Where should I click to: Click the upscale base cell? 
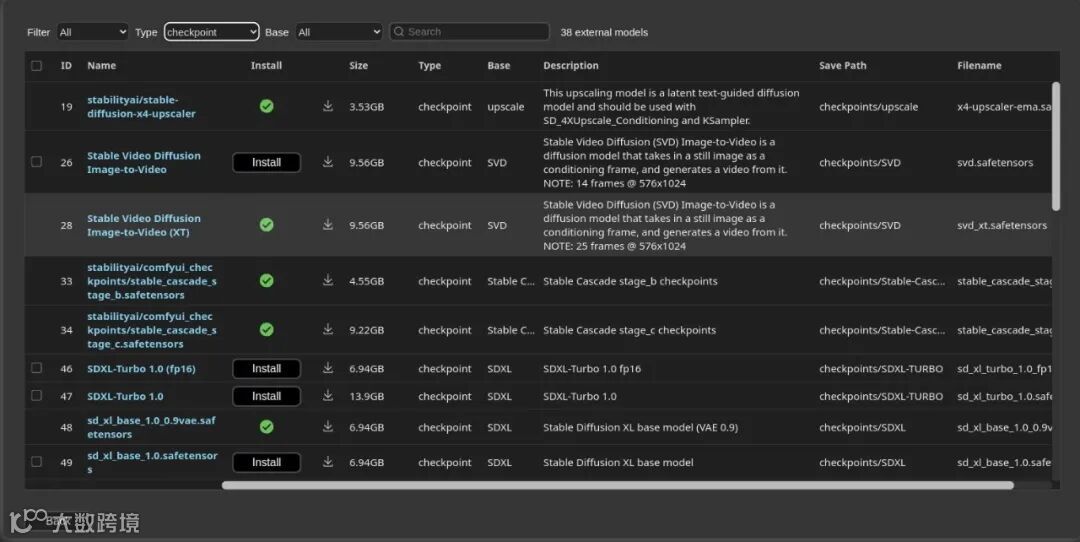pos(506,107)
